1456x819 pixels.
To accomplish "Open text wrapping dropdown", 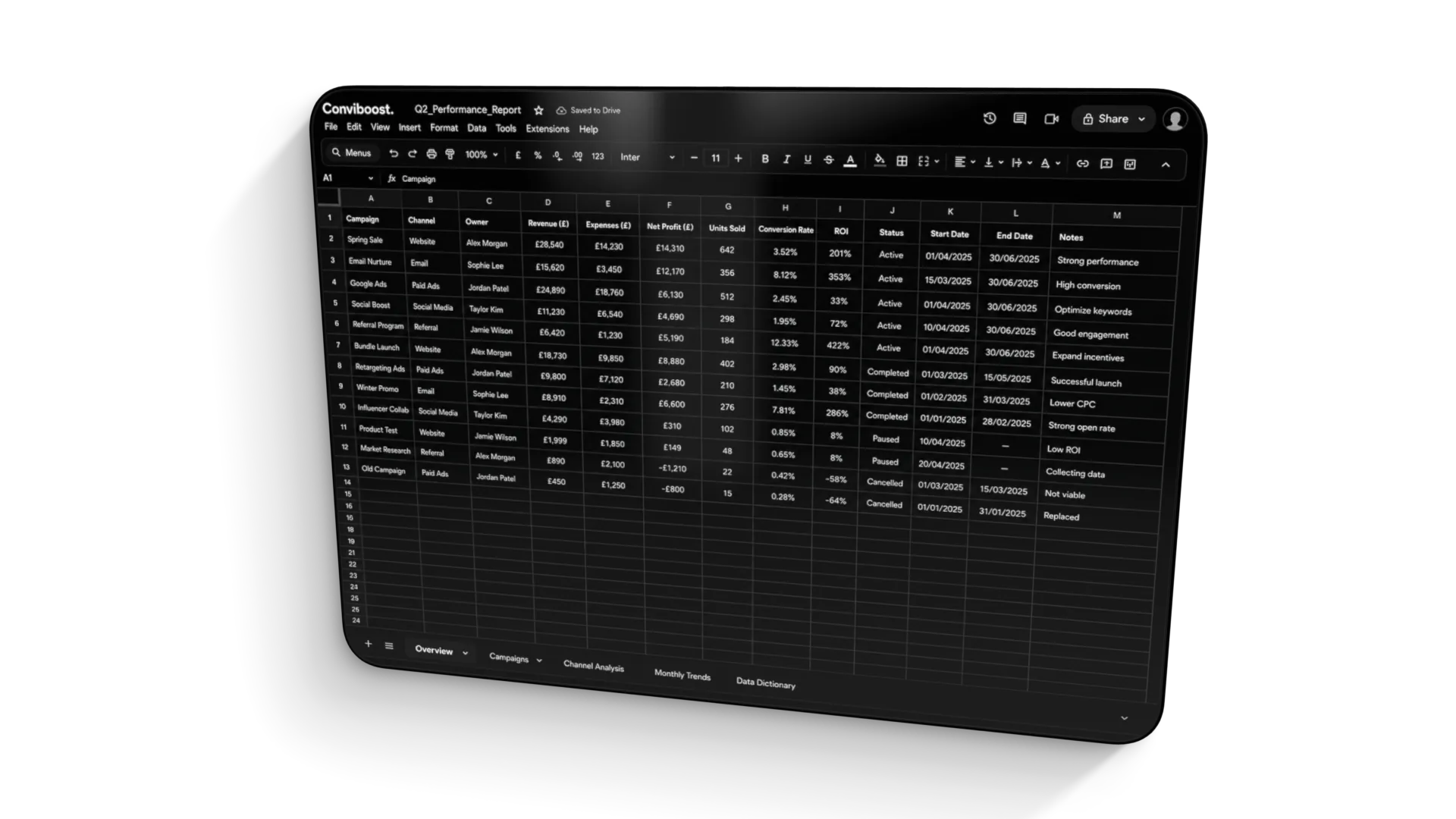I will pos(1021,162).
